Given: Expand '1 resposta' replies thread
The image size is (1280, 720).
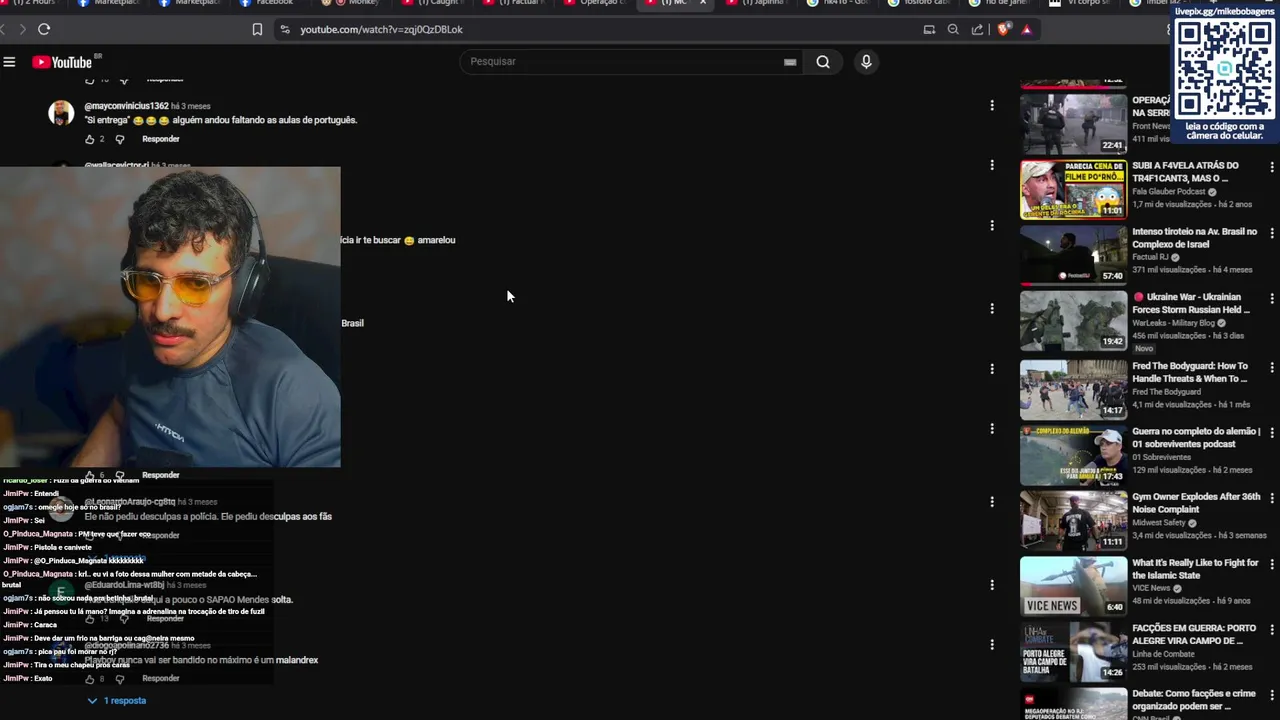Looking at the screenshot, I should 117,701.
